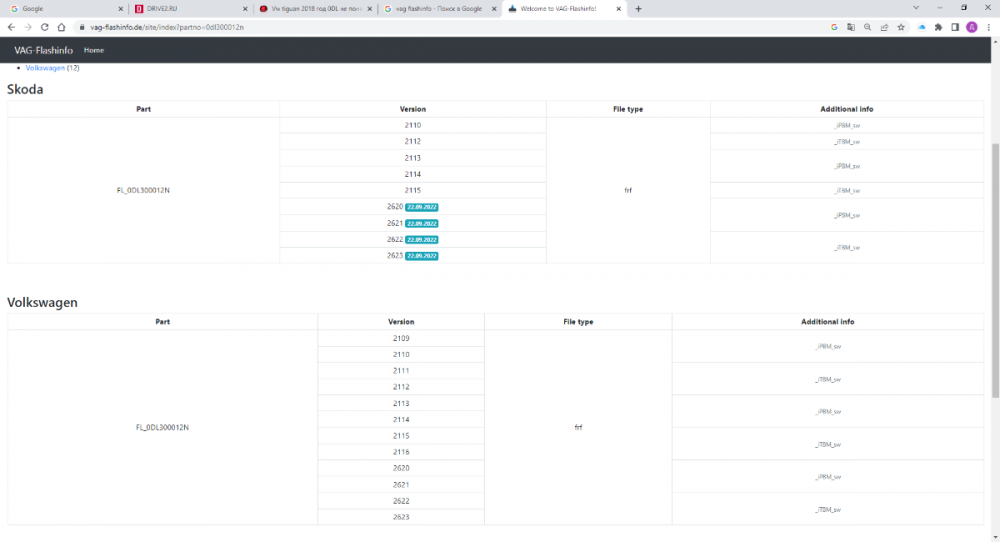Click date badge beside Skoda version 2623
This screenshot has height=542, width=1000.
422,256
